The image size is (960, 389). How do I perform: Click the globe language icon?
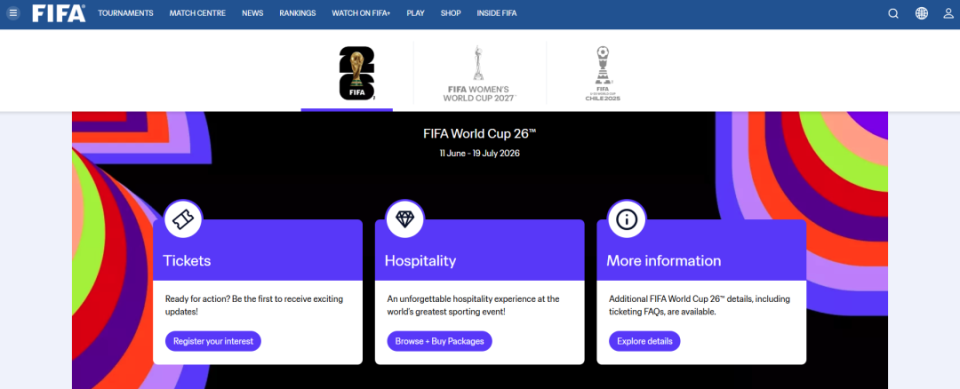[x=921, y=13]
